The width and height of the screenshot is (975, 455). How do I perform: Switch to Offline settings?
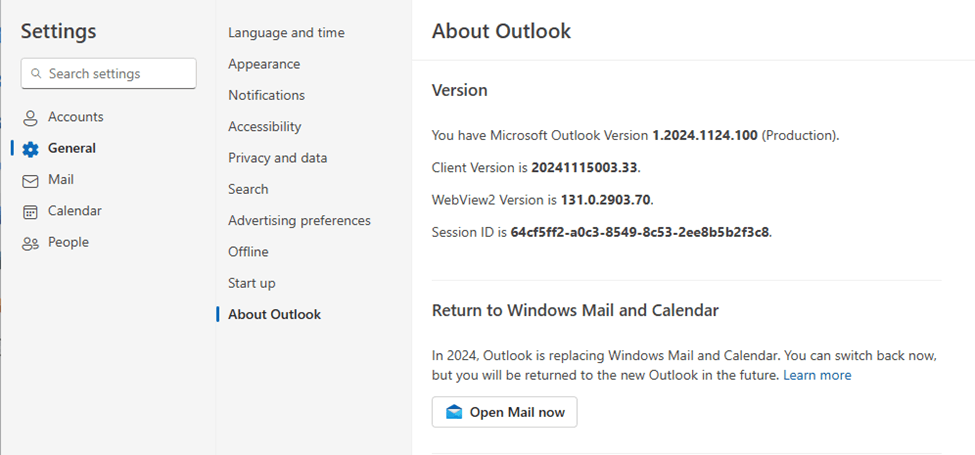click(x=248, y=252)
